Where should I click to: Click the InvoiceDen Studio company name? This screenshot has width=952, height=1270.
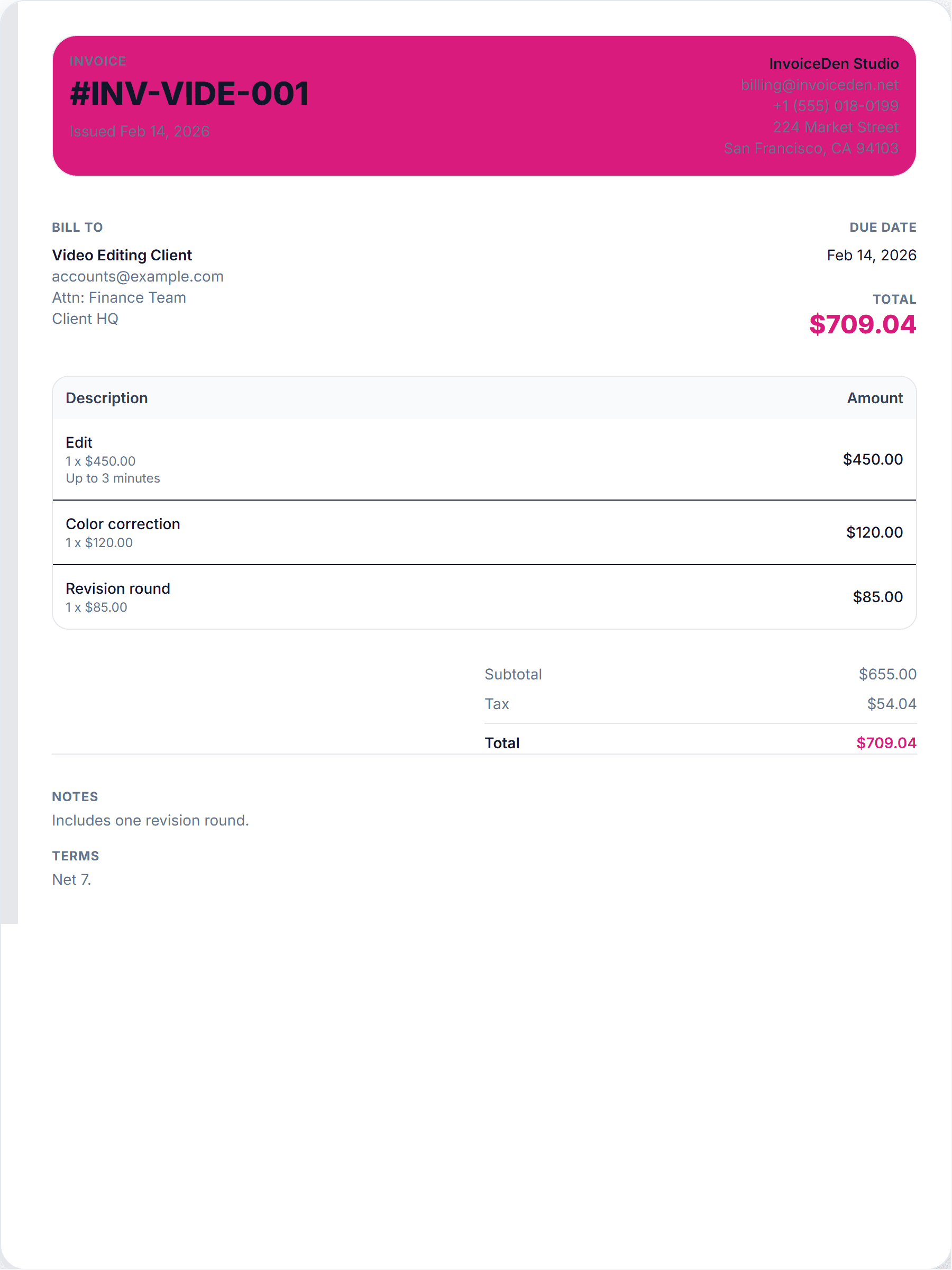833,63
